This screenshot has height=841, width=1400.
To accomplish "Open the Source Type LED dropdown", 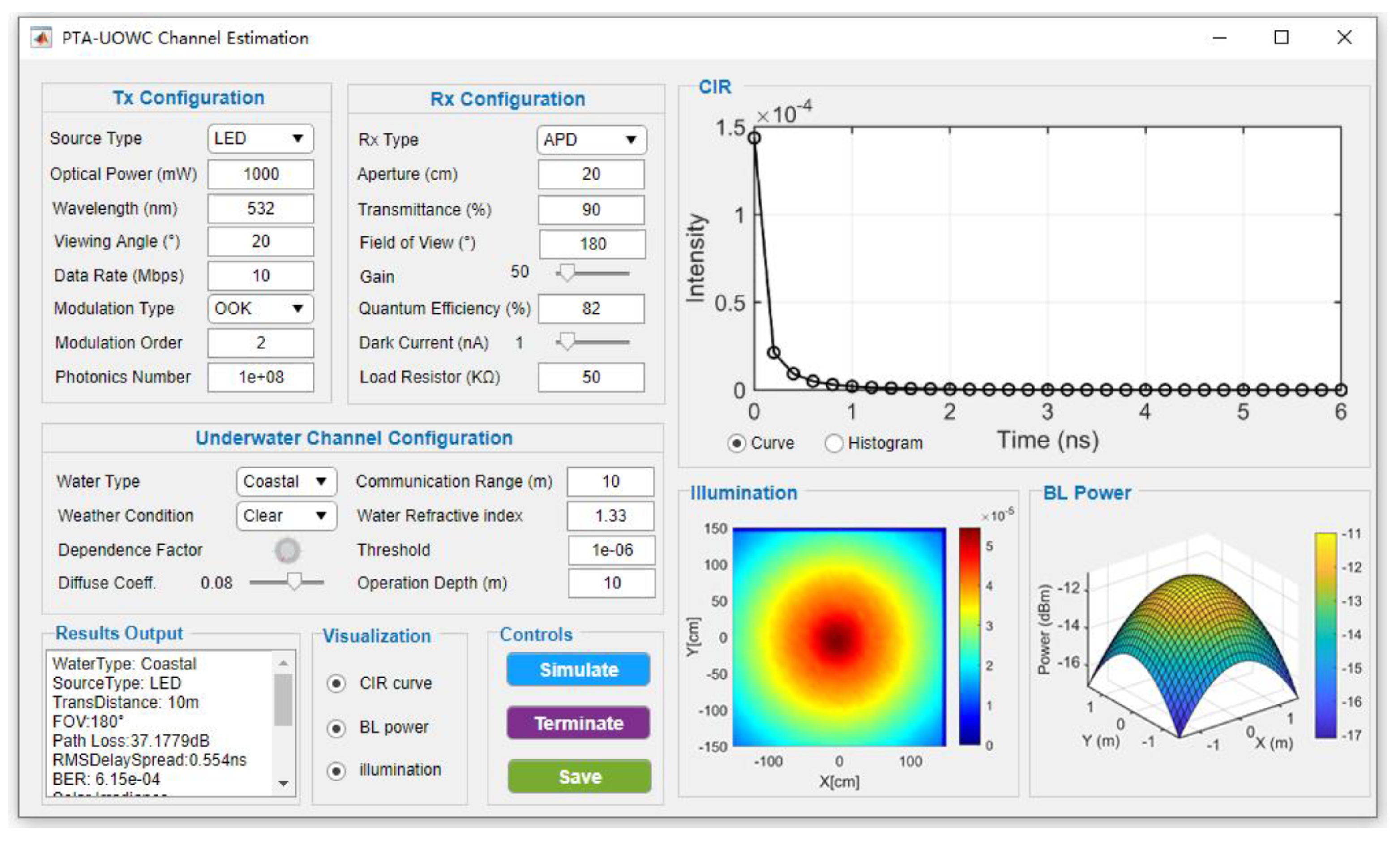I will [260, 139].
